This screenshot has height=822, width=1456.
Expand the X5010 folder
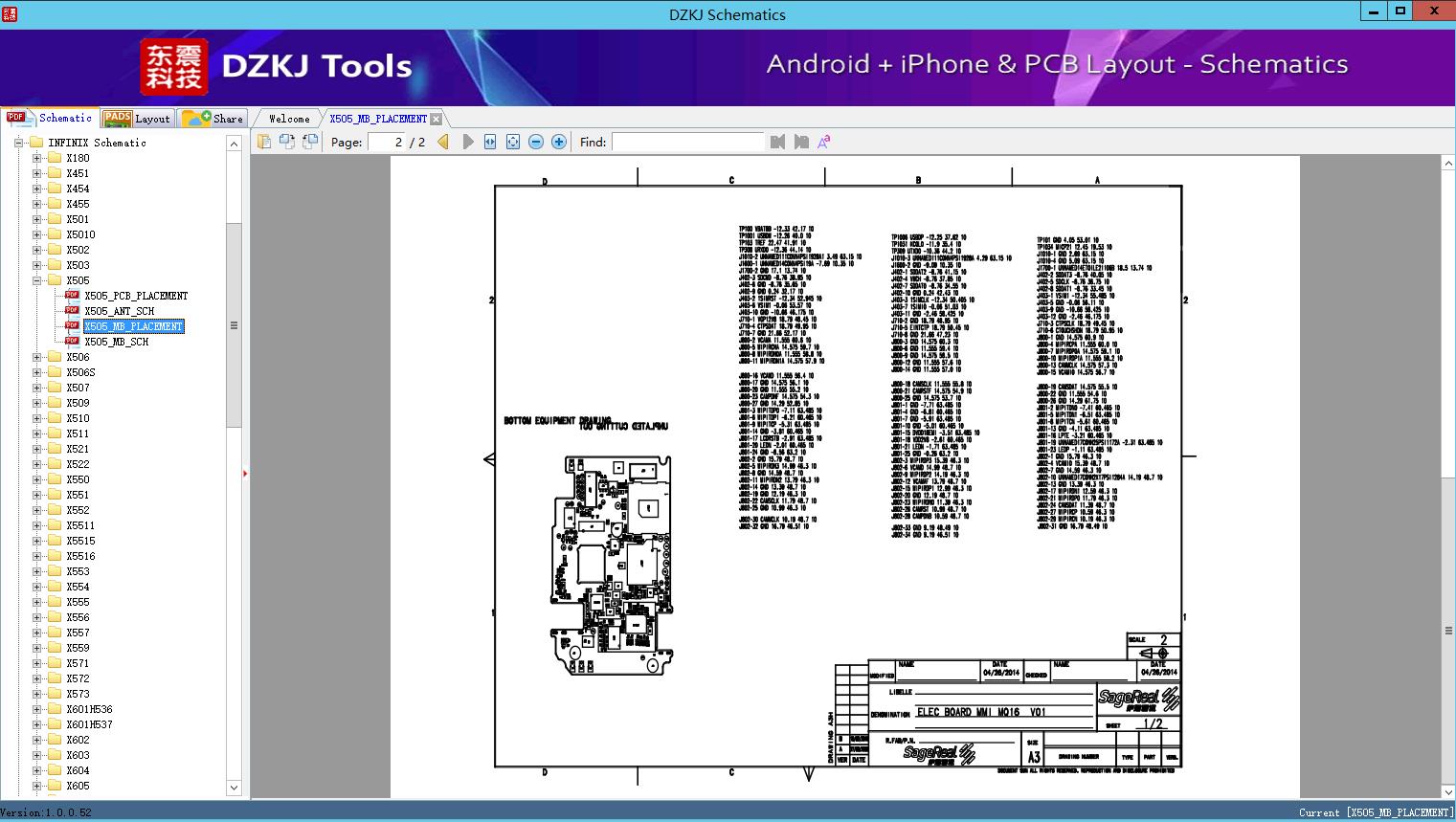point(36,234)
